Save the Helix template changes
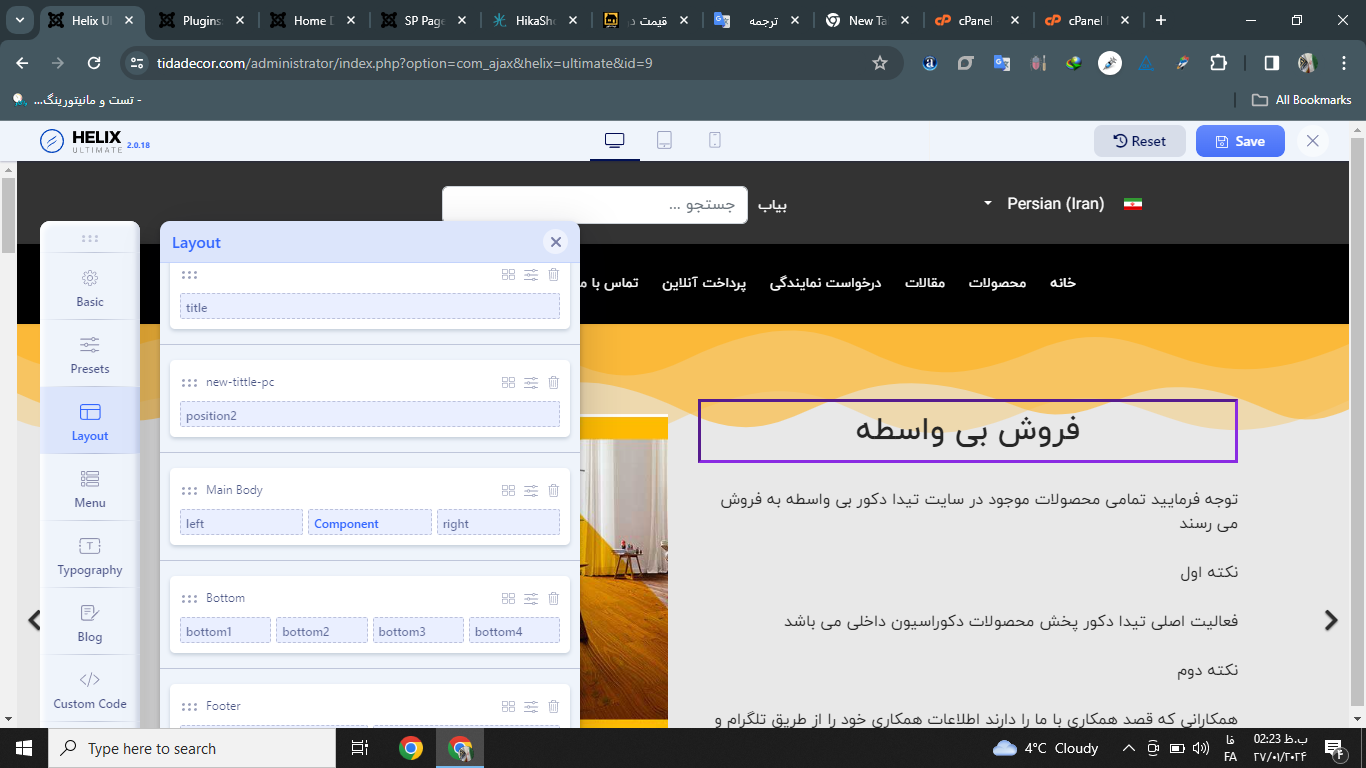The width and height of the screenshot is (1366, 768). 1240,141
